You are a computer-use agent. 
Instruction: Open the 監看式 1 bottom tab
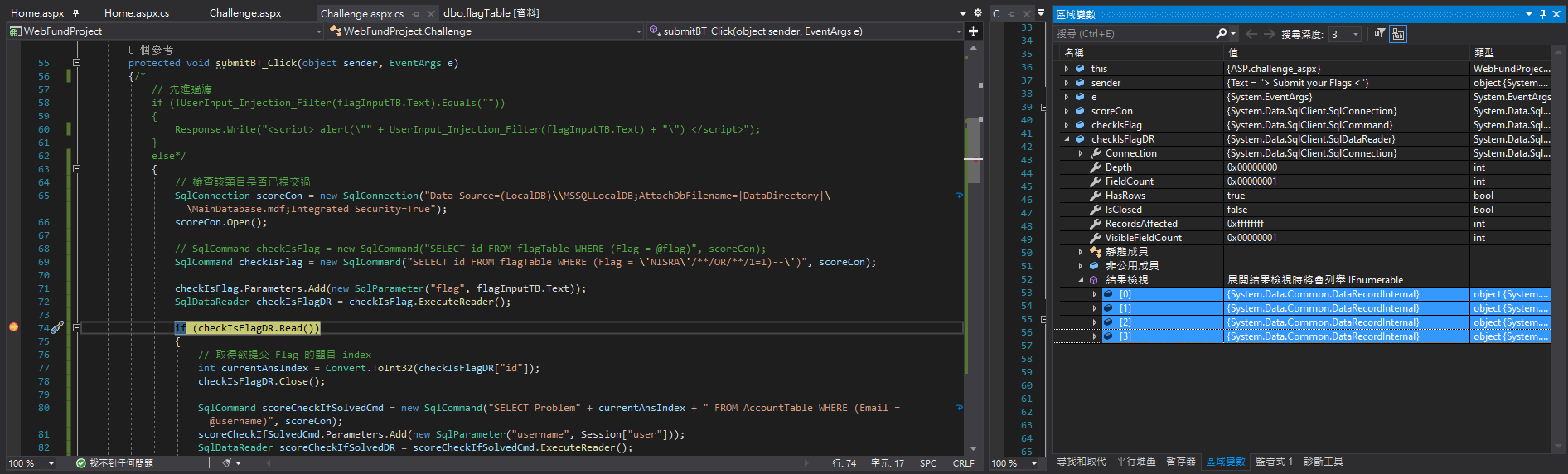1274,462
